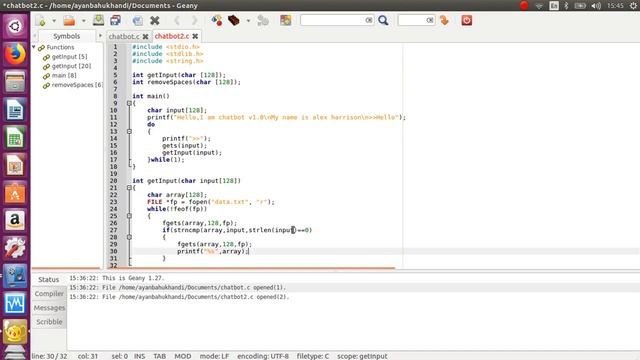Compile the current file
The width and height of the screenshot is (640, 360).
(217, 20)
